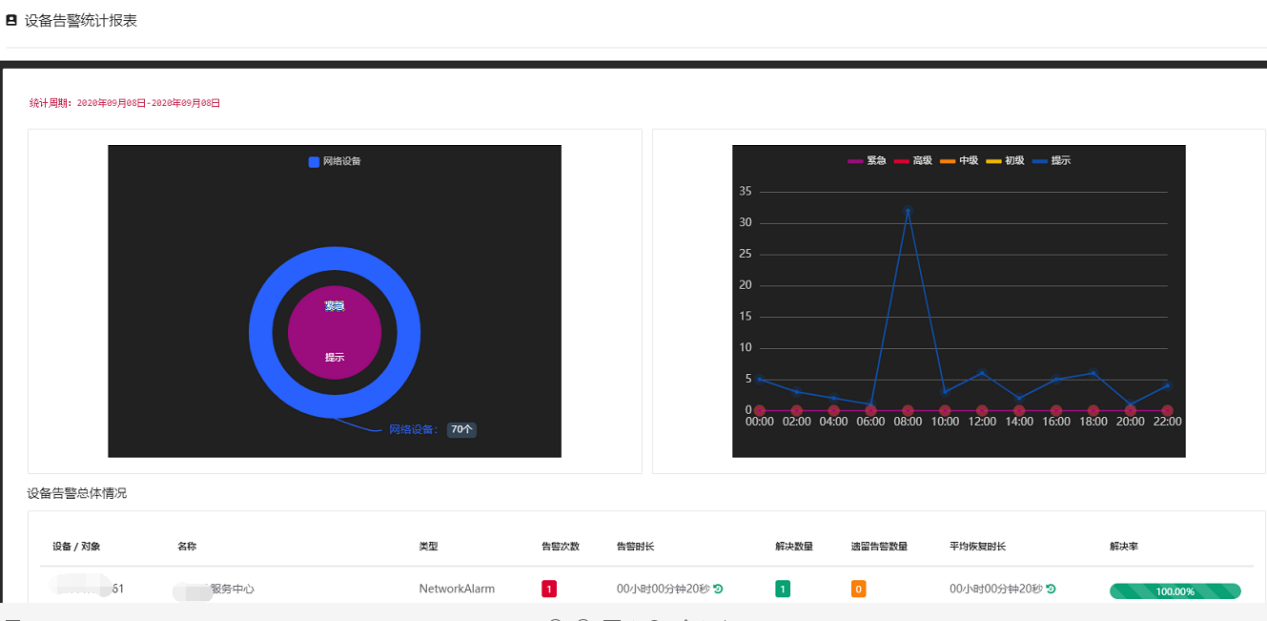Image resolution: width=1267 pixels, height=621 pixels.
Task: Hide the 中级 series legend
Action: (x=958, y=160)
